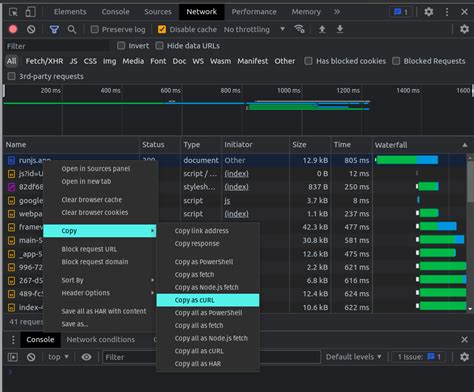Open the network search magnifier
474x392 pixels.
[72, 29]
